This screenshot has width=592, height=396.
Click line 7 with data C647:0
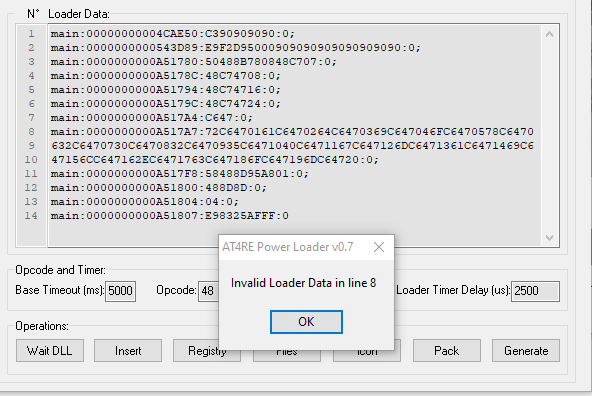(151, 118)
